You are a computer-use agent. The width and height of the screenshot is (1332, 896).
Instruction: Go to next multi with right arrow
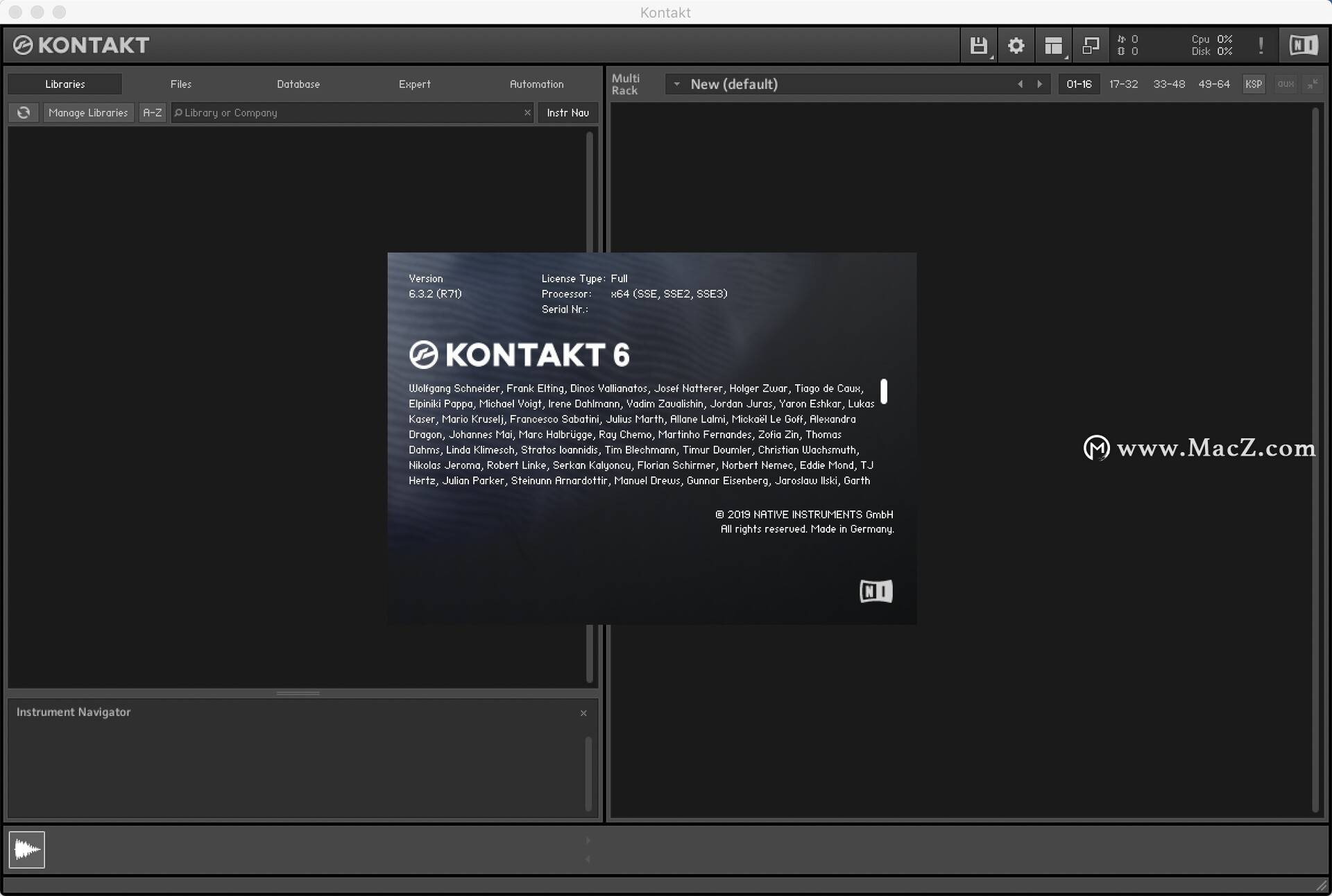(1039, 84)
